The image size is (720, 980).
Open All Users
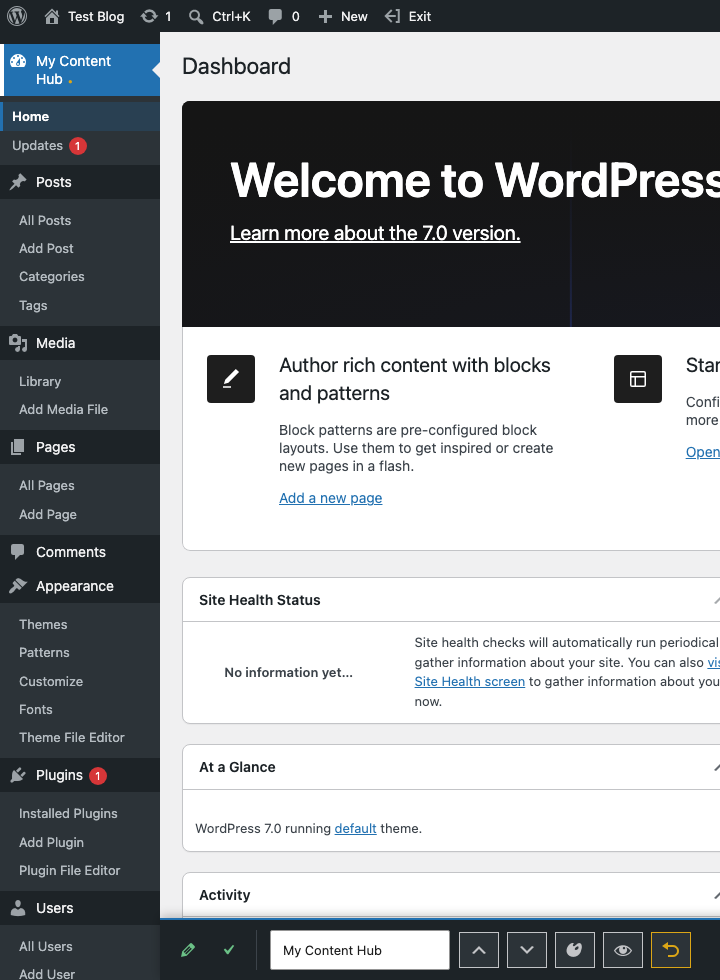tap(46, 946)
